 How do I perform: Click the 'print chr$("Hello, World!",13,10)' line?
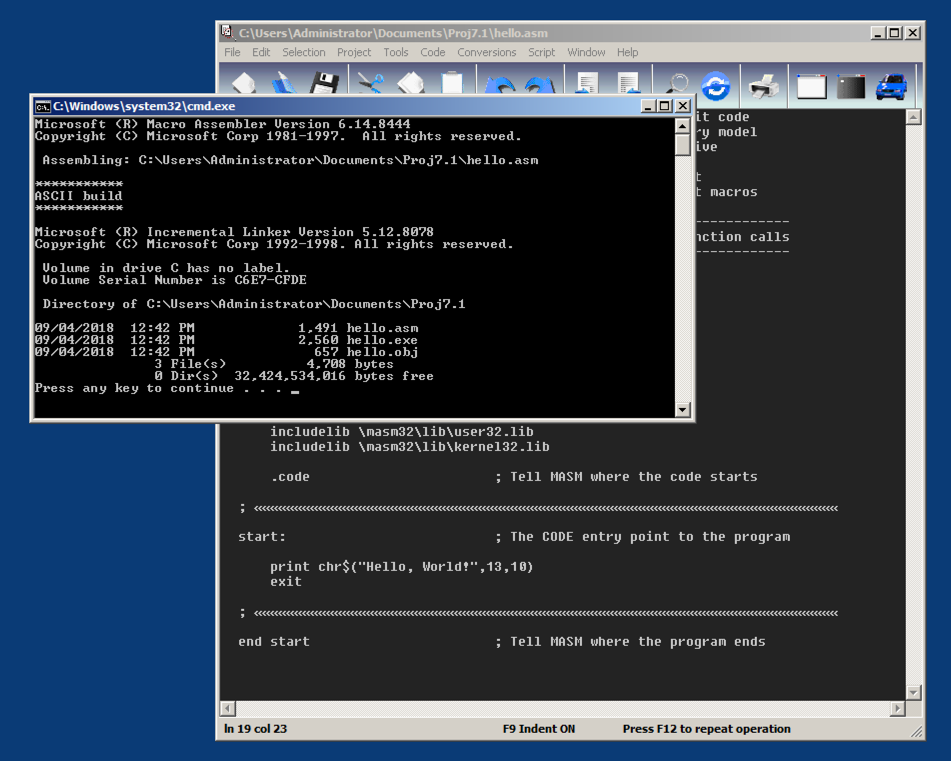pos(402,567)
